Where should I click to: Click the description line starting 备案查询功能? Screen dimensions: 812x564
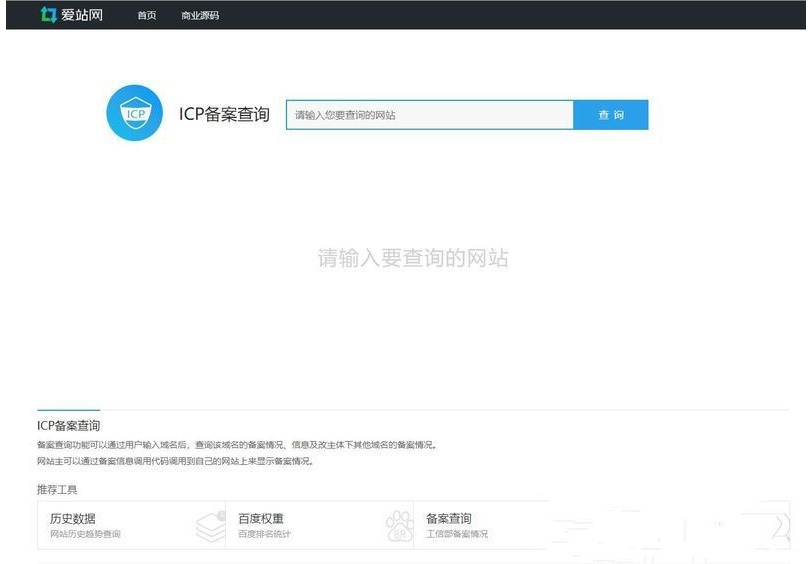[238, 445]
